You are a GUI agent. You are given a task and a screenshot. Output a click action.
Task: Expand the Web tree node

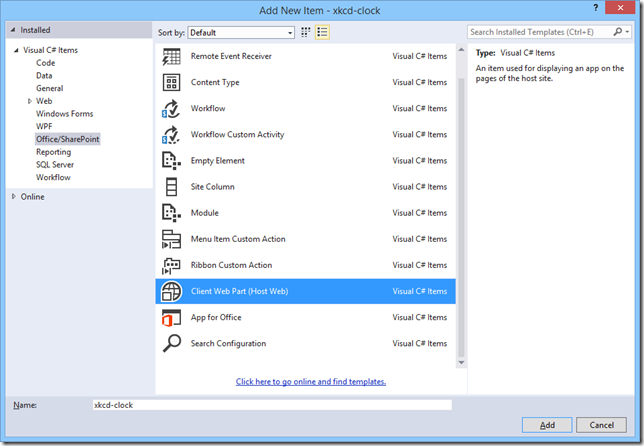29,101
